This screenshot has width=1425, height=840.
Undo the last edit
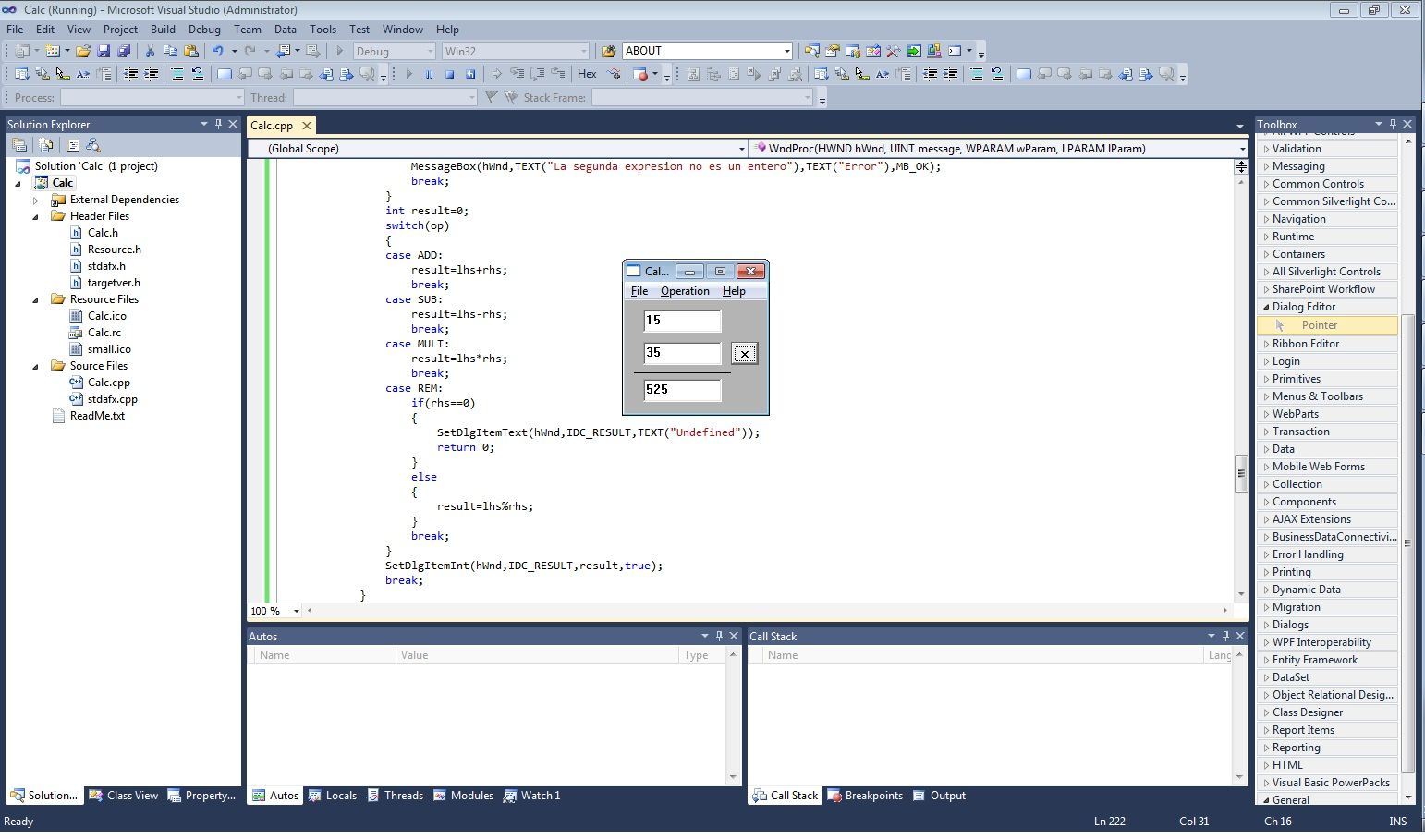click(219, 50)
